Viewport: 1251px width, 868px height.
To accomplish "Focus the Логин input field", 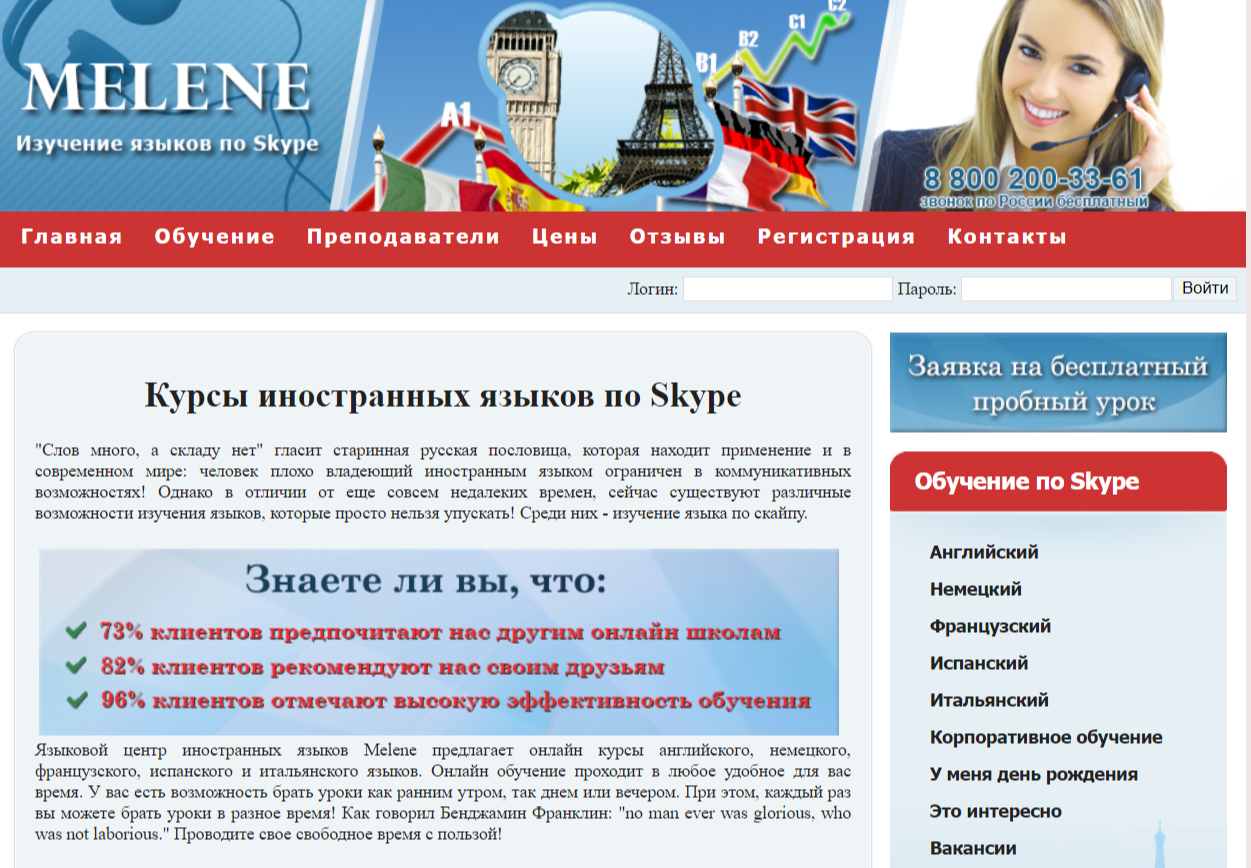I will coord(787,289).
